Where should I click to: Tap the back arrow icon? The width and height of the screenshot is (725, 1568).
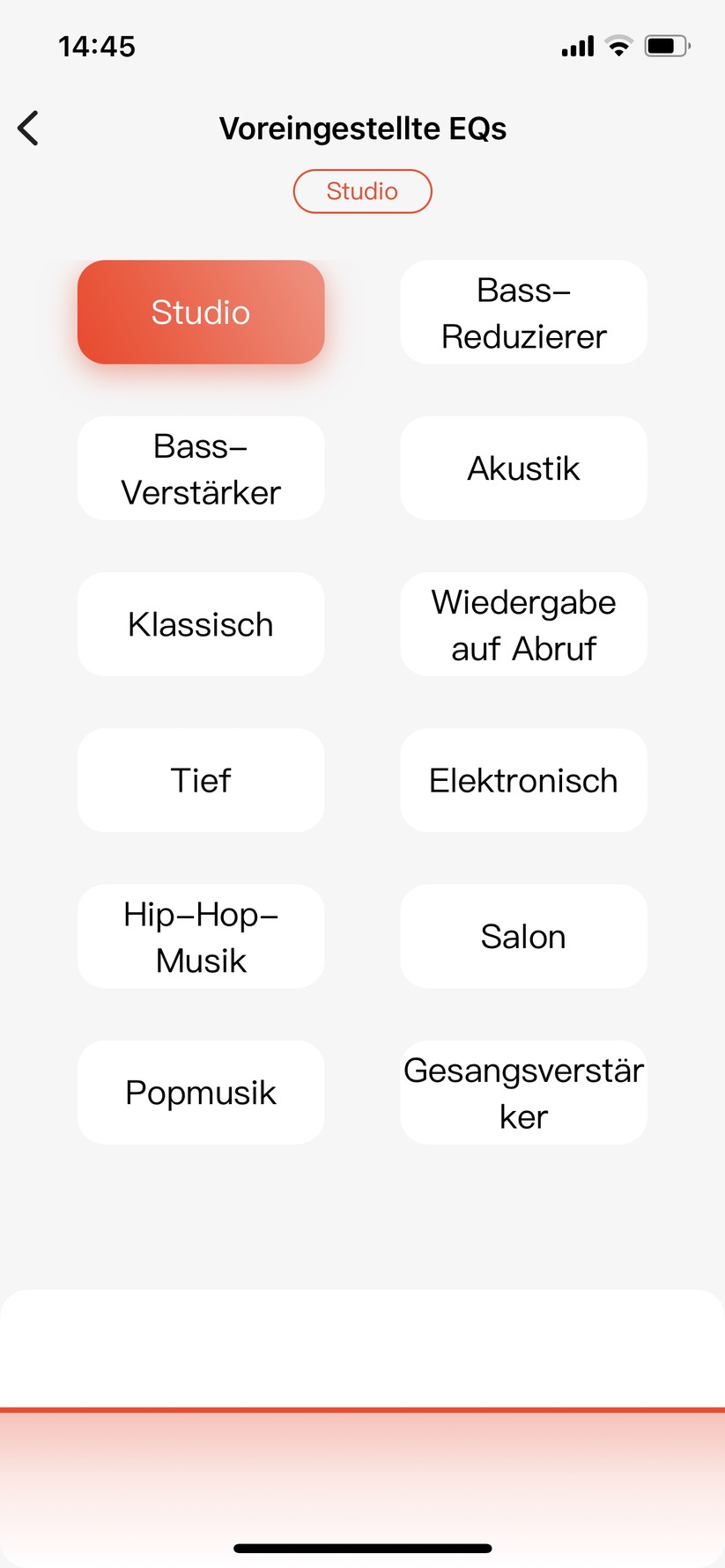click(x=28, y=129)
